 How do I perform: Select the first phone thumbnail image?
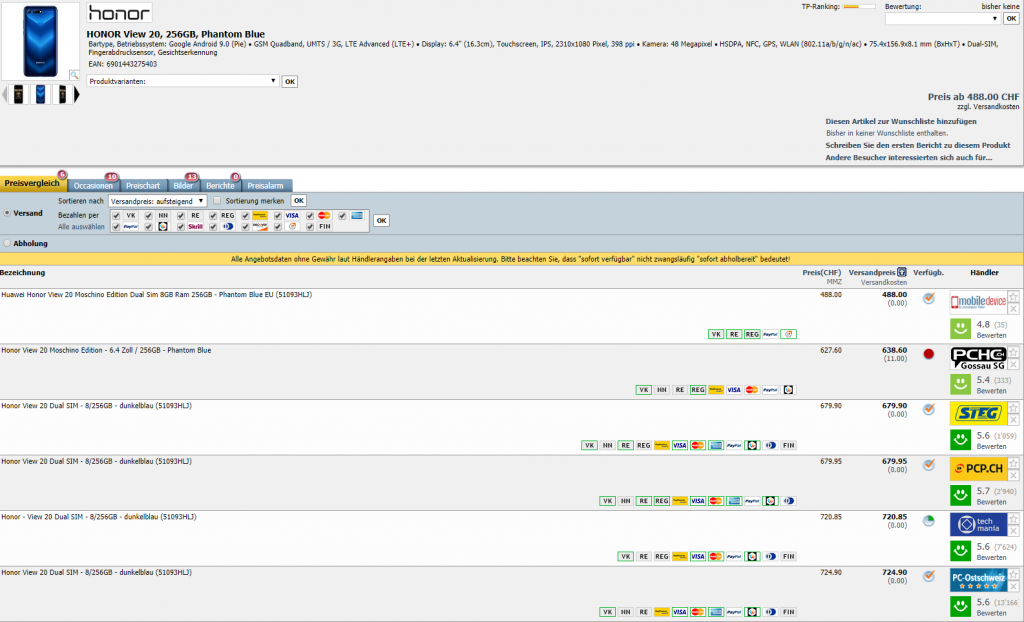point(19,94)
